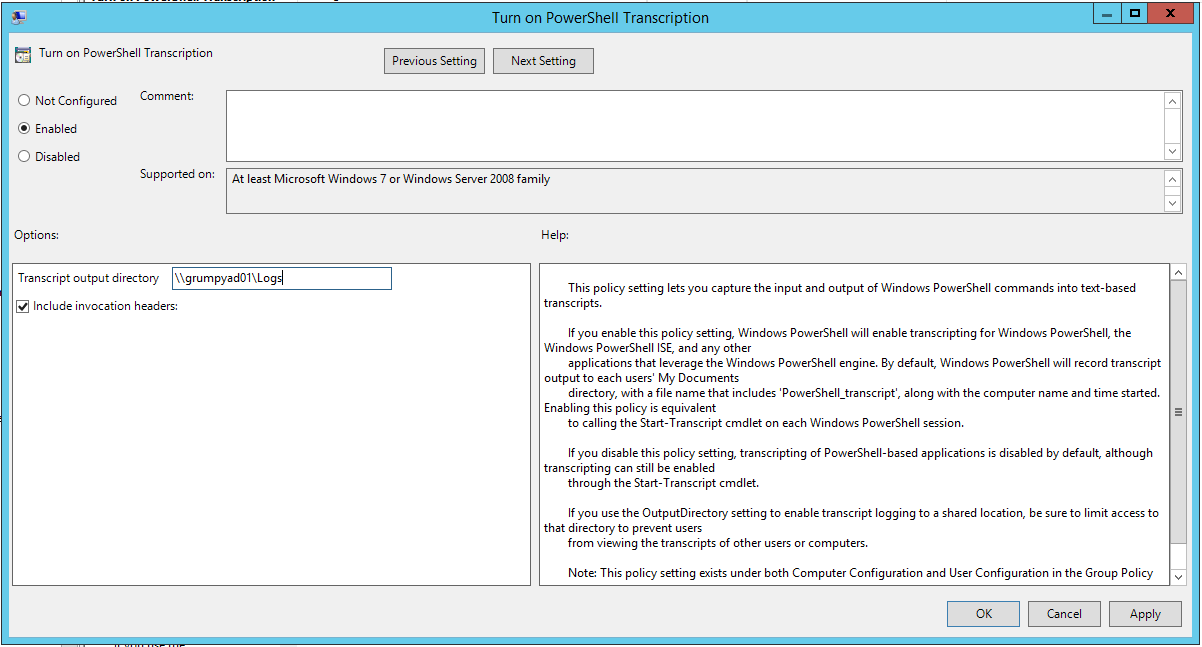Click the 'Comment:' label
The width and height of the screenshot is (1202, 647).
coord(167,96)
